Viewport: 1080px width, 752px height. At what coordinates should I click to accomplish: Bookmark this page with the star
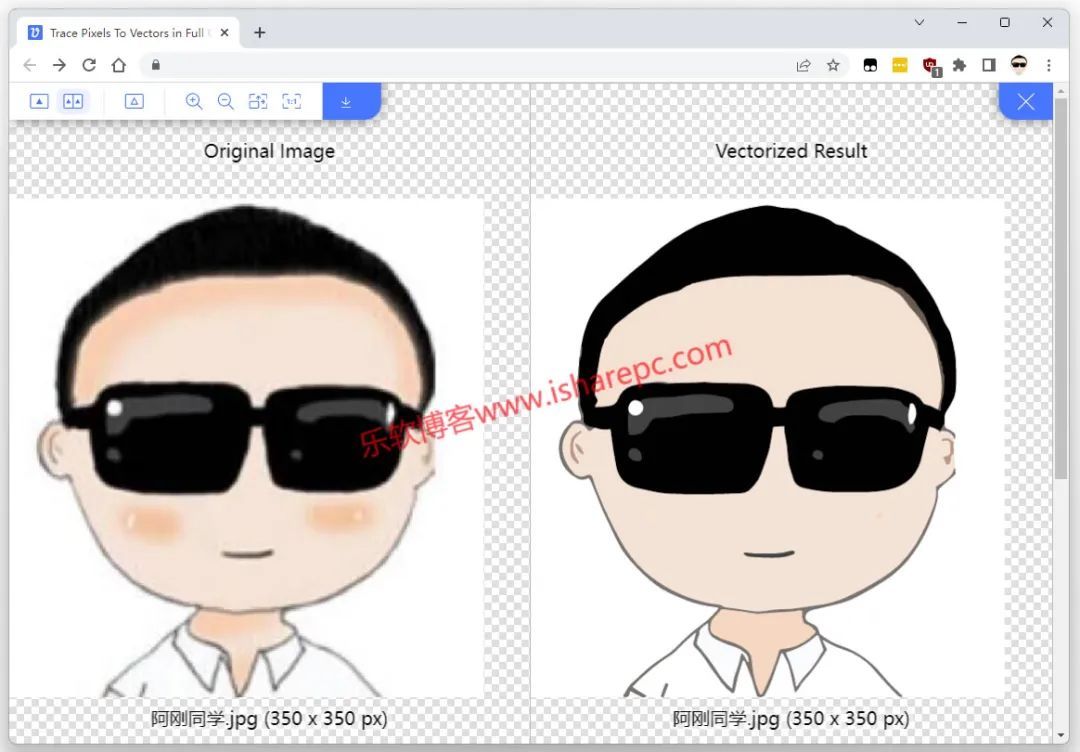point(833,65)
